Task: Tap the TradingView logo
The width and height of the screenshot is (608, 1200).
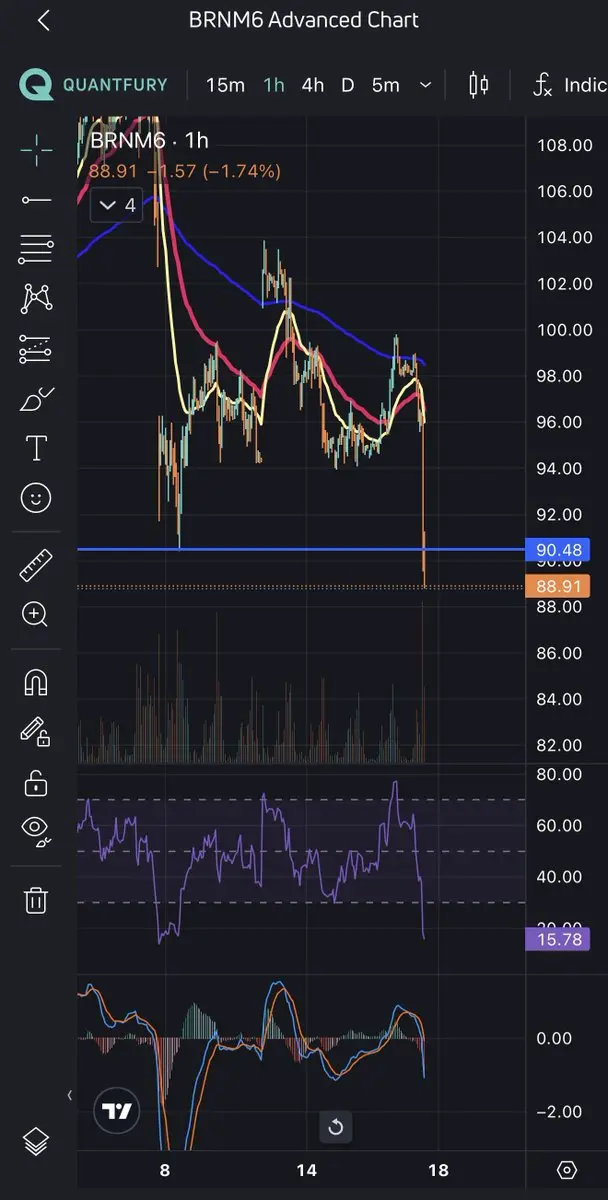Action: tap(116, 1111)
